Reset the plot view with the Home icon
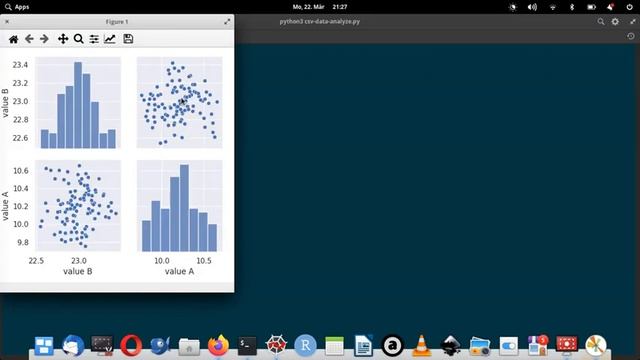Image resolution: width=640 pixels, height=360 pixels. point(13,39)
